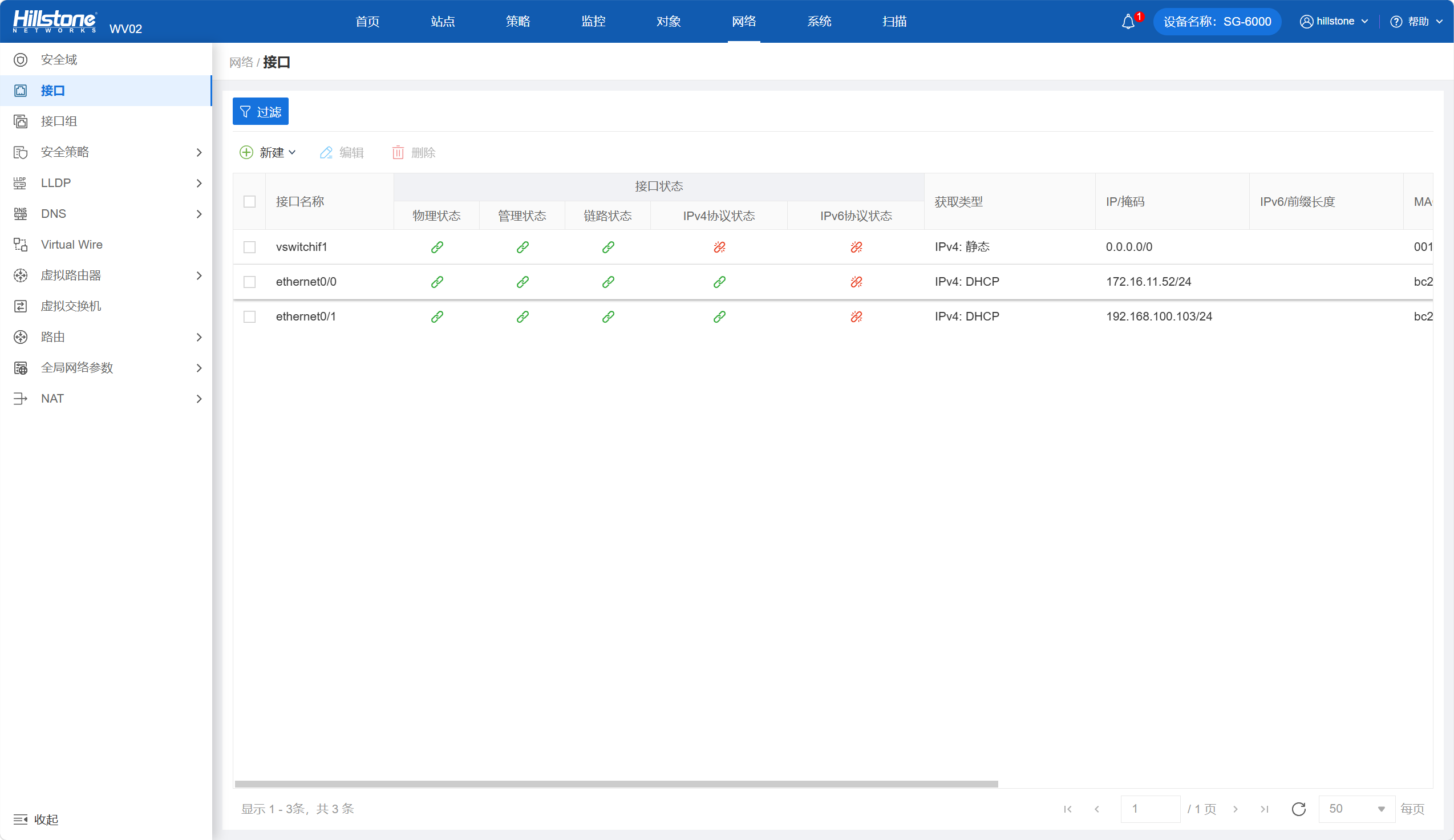The width and height of the screenshot is (1454, 840).
Task: Click the 帮助 question mark icon
Action: [1396, 22]
